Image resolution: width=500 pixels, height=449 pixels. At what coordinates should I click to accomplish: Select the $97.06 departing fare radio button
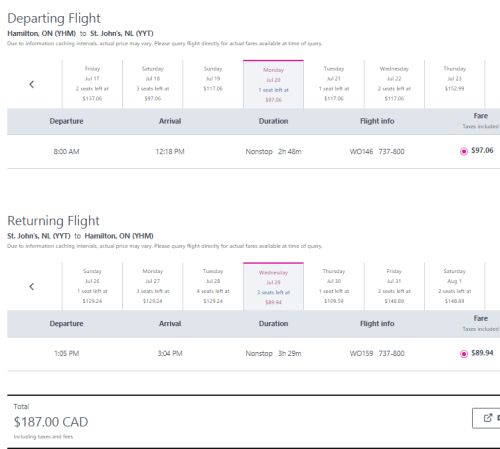pyautogui.click(x=464, y=151)
